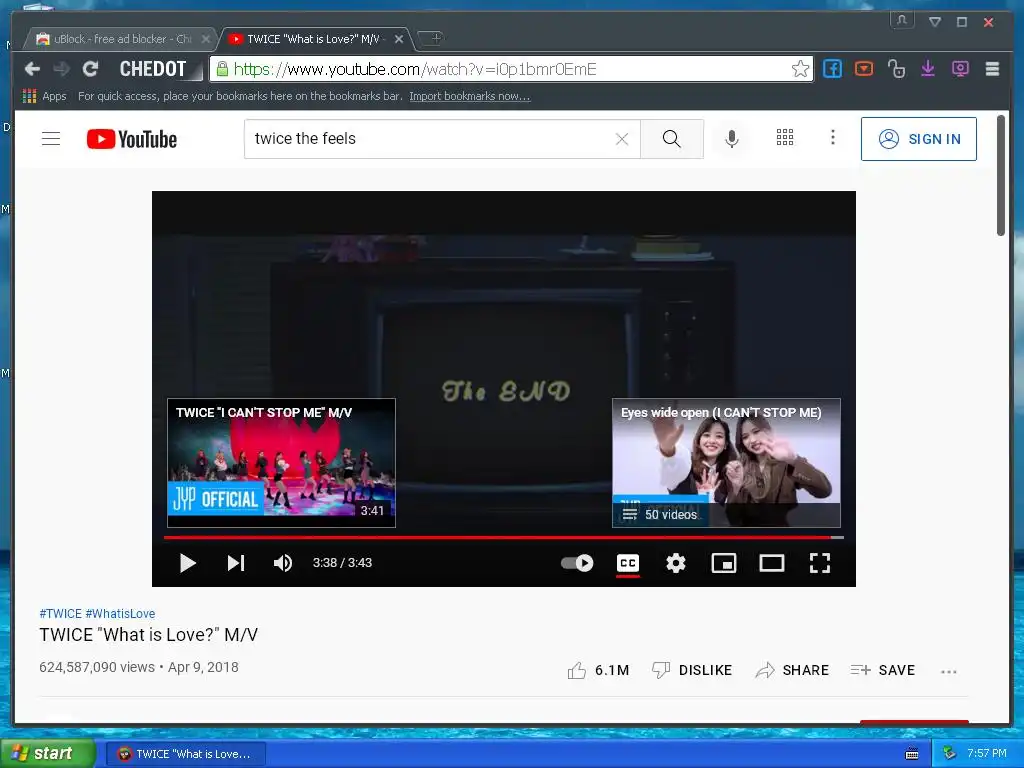Go to YouTube home via logo
The height and width of the screenshot is (768, 1024).
(132, 139)
